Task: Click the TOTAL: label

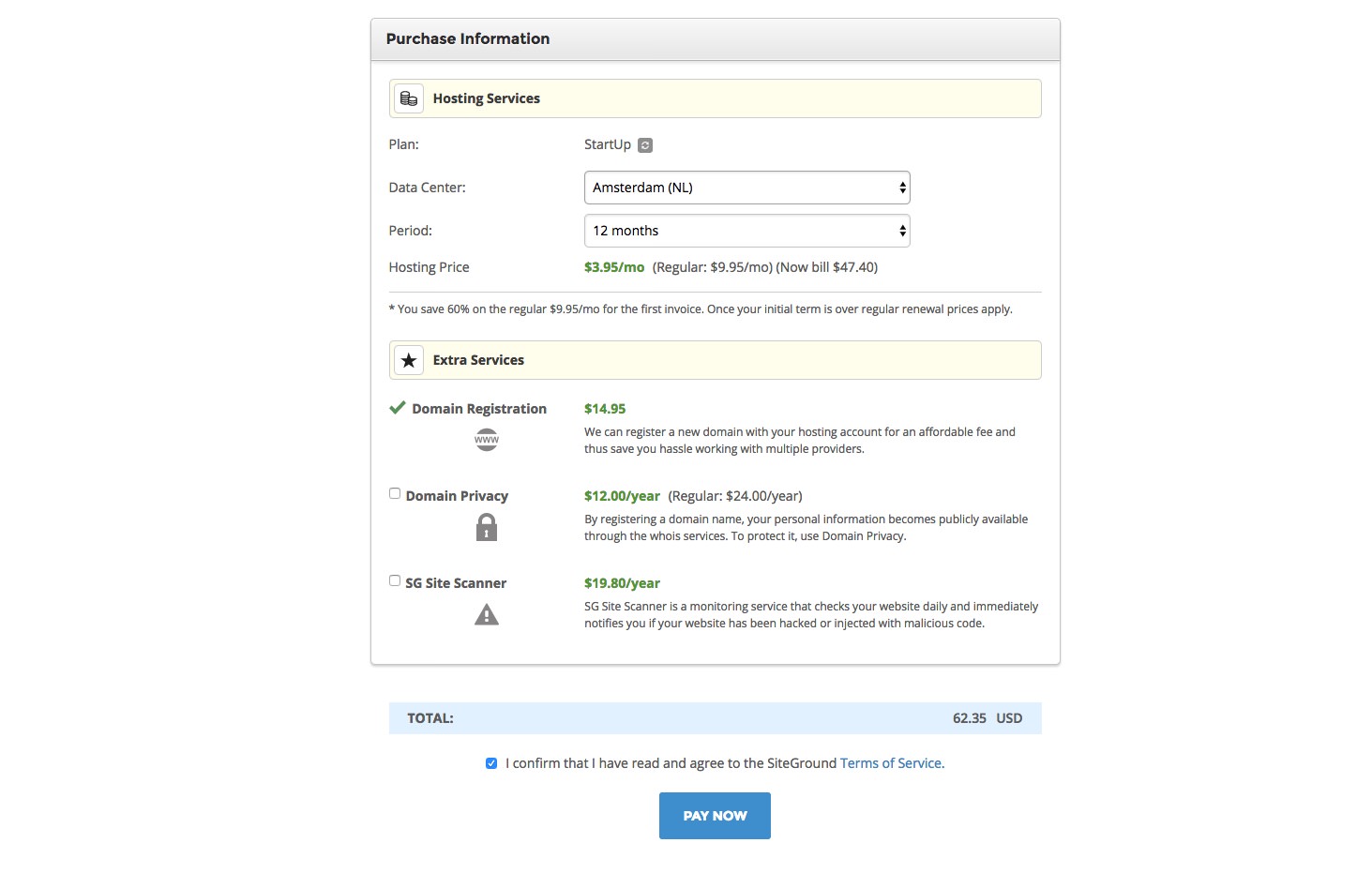Action: 430,718
